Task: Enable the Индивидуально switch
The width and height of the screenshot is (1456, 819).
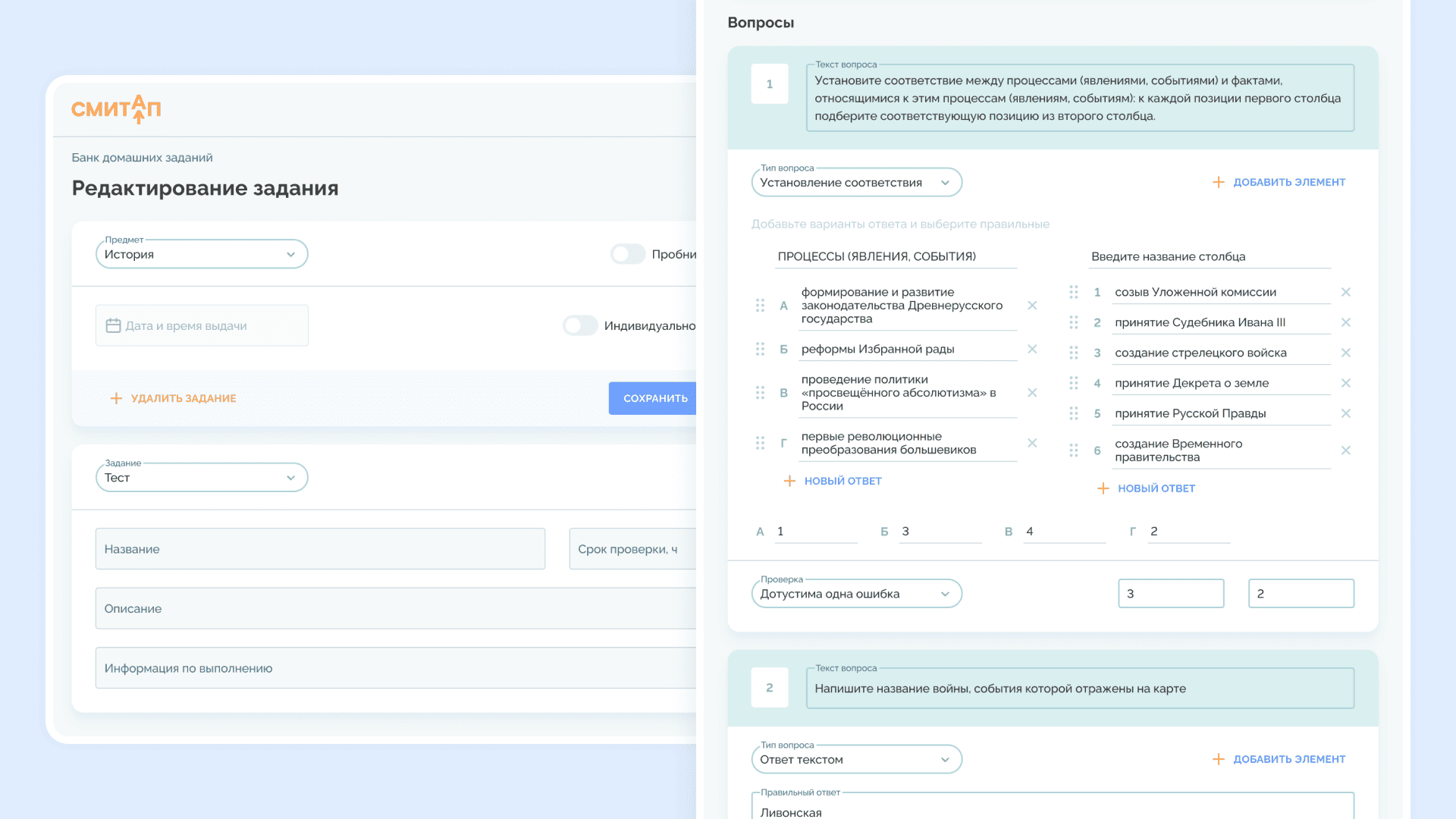Action: point(580,325)
